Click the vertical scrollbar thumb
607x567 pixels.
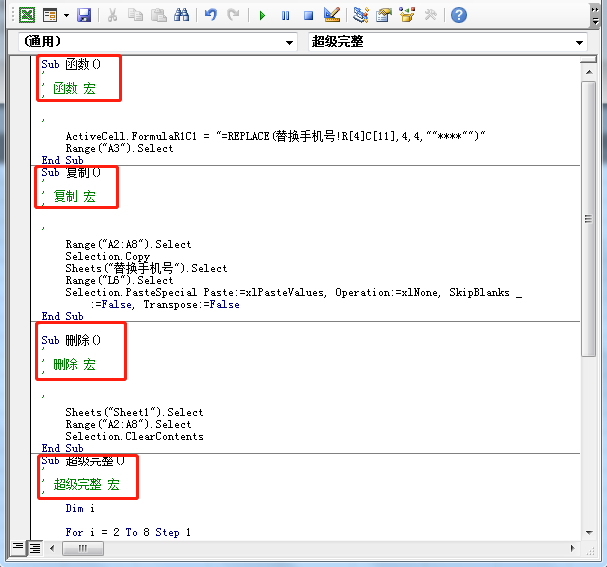[x=588, y=219]
